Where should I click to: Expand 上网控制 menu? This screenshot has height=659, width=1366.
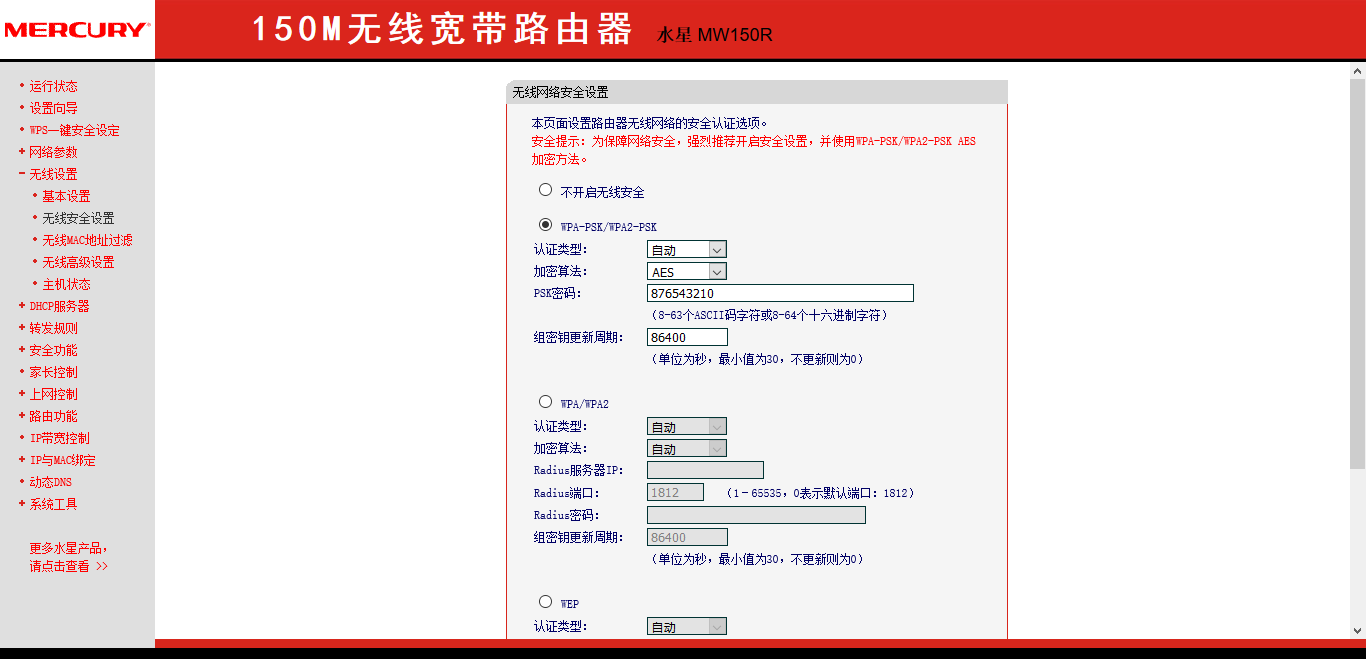point(53,394)
